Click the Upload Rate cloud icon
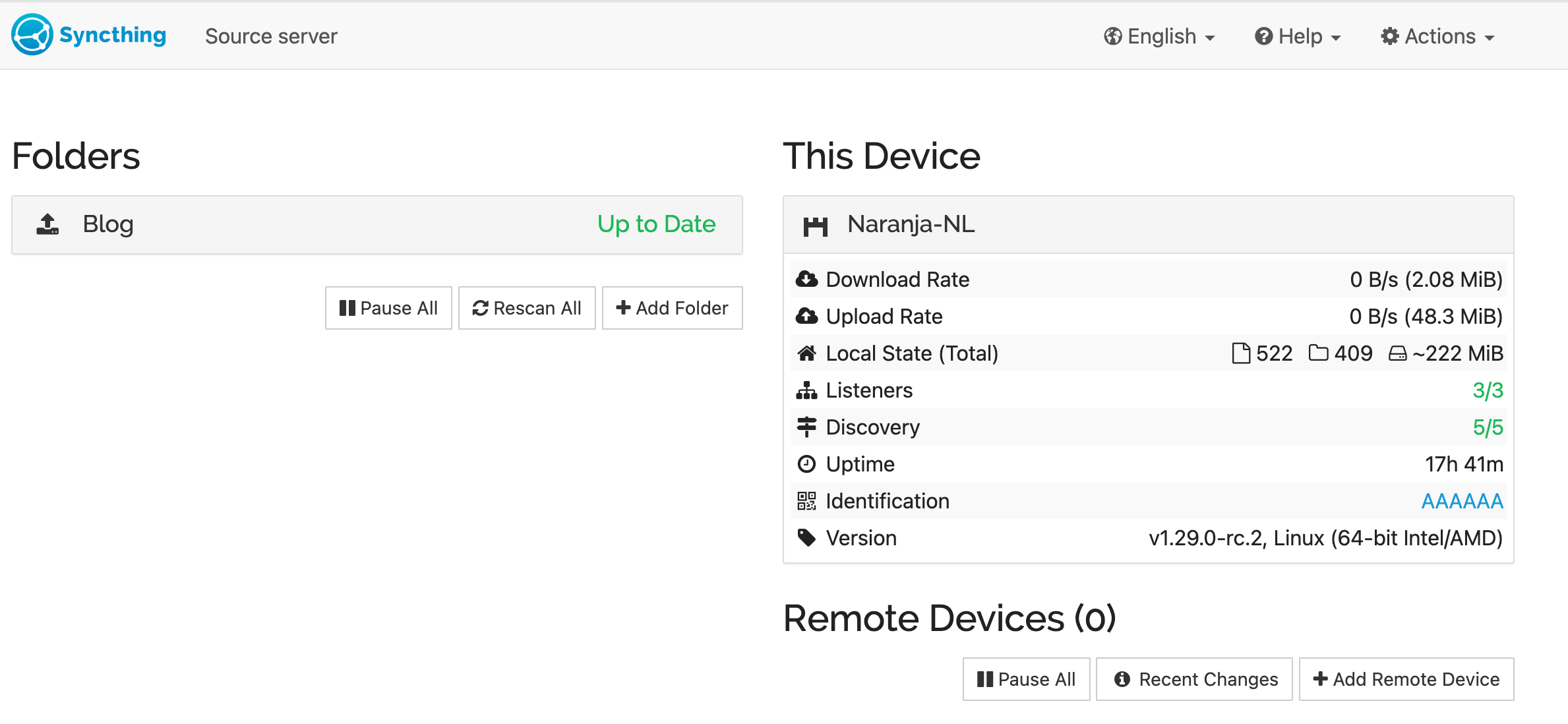1568x724 pixels. point(806,317)
